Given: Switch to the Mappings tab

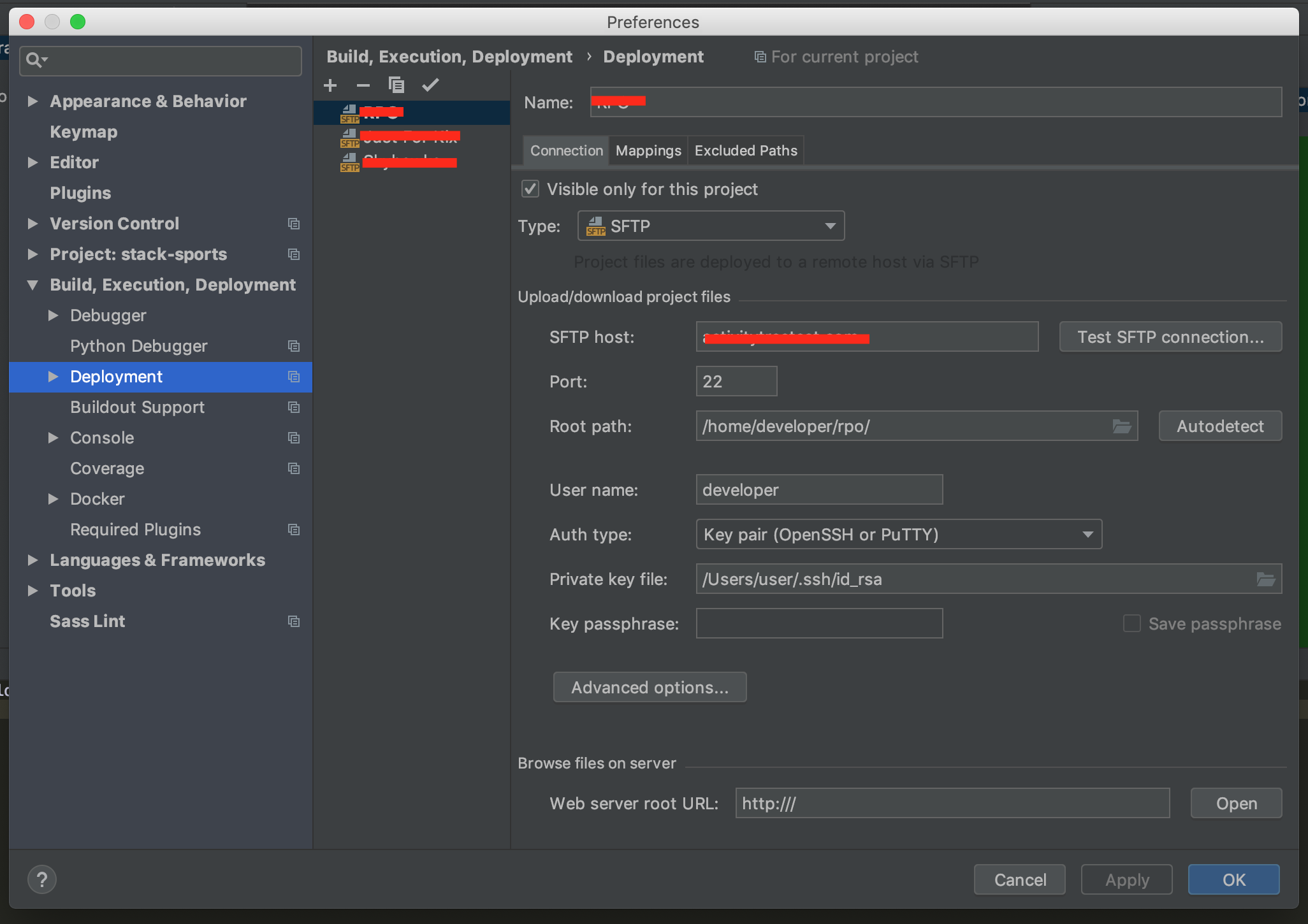Looking at the screenshot, I should tap(648, 151).
